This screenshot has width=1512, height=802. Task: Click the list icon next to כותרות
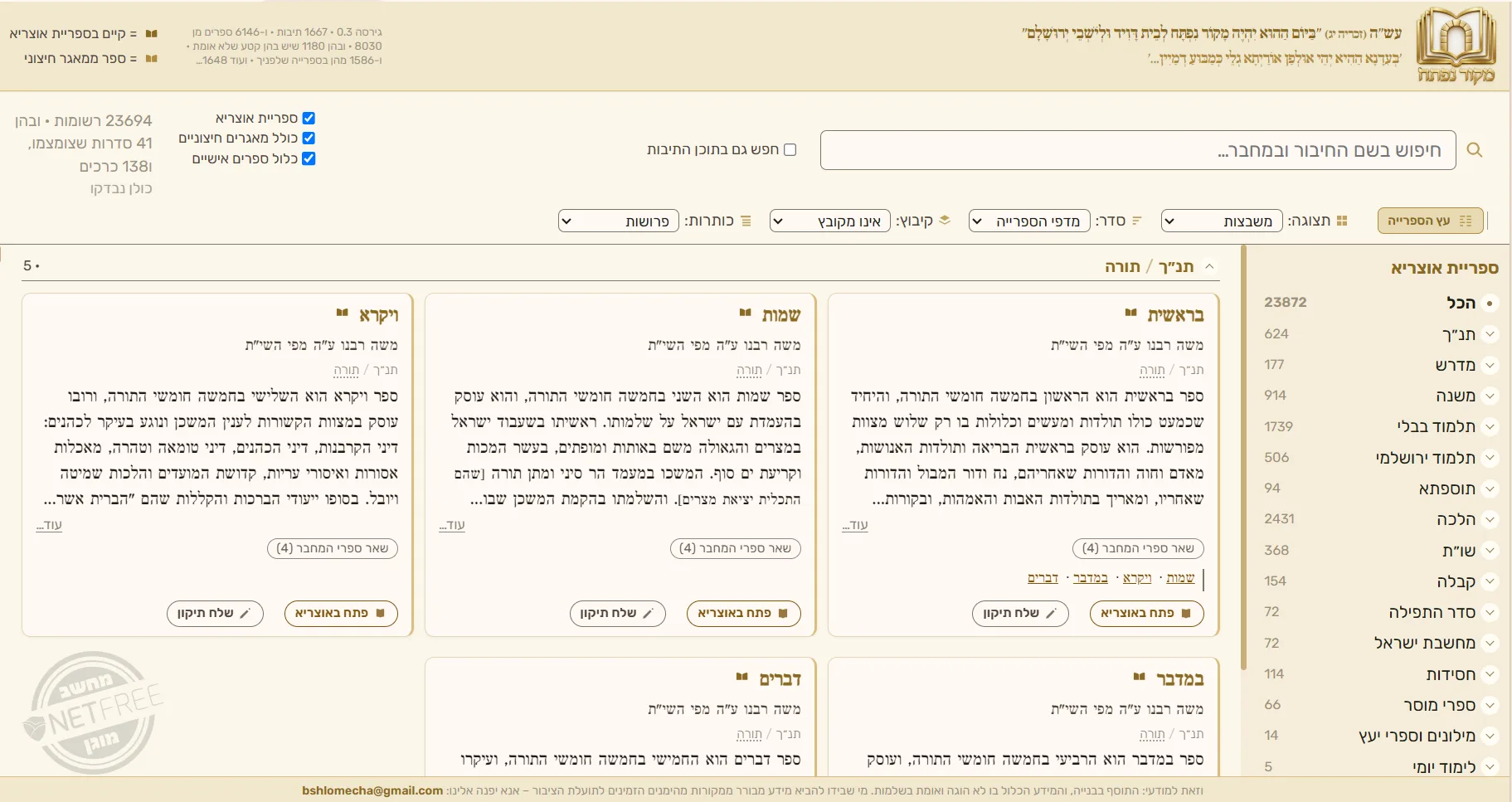[746, 221]
